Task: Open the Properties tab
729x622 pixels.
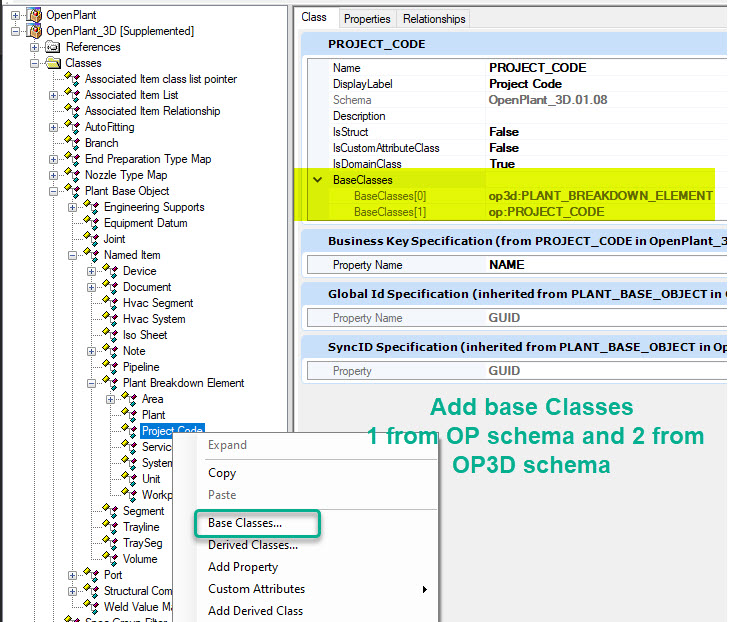Action: pyautogui.click(x=367, y=19)
